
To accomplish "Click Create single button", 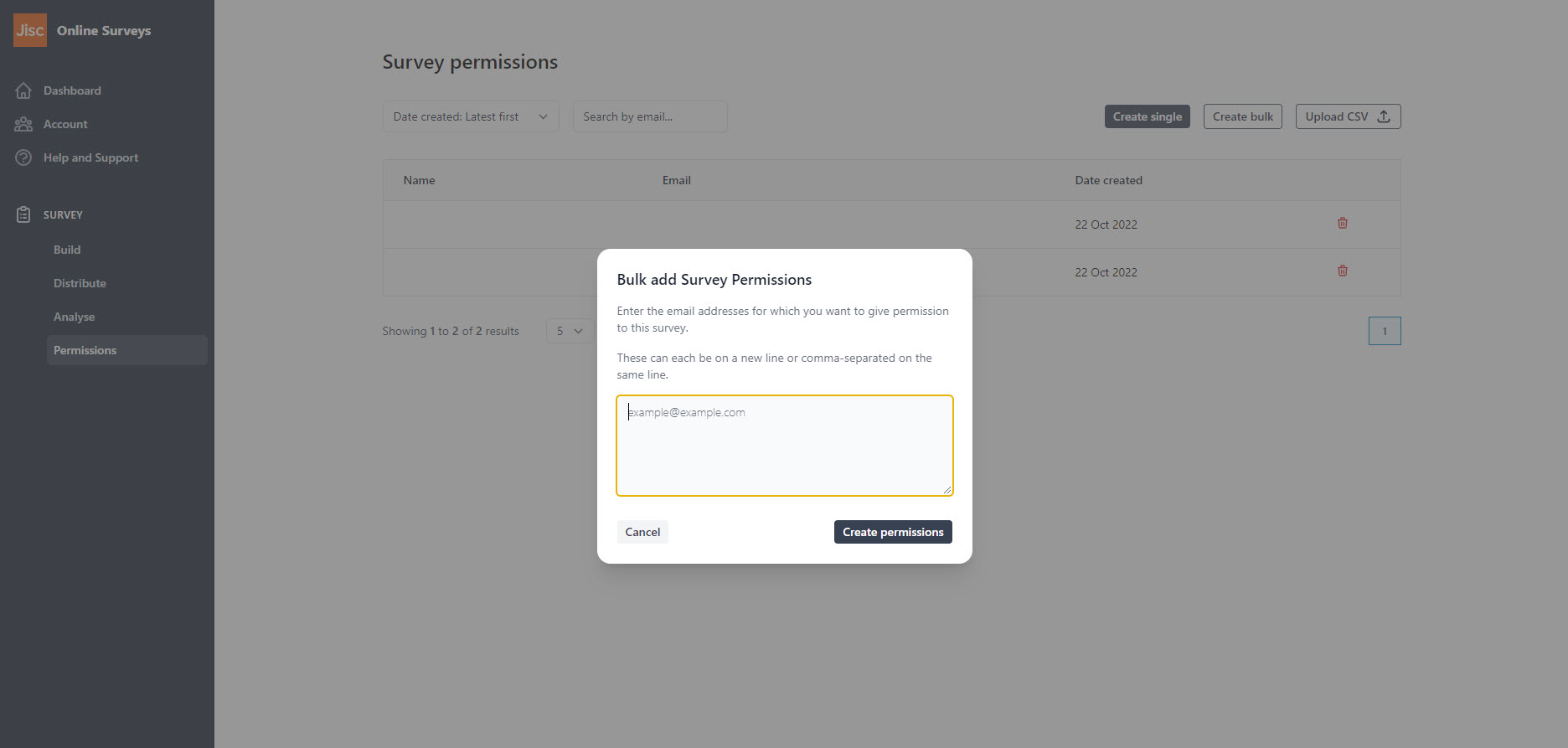I will (x=1148, y=116).
